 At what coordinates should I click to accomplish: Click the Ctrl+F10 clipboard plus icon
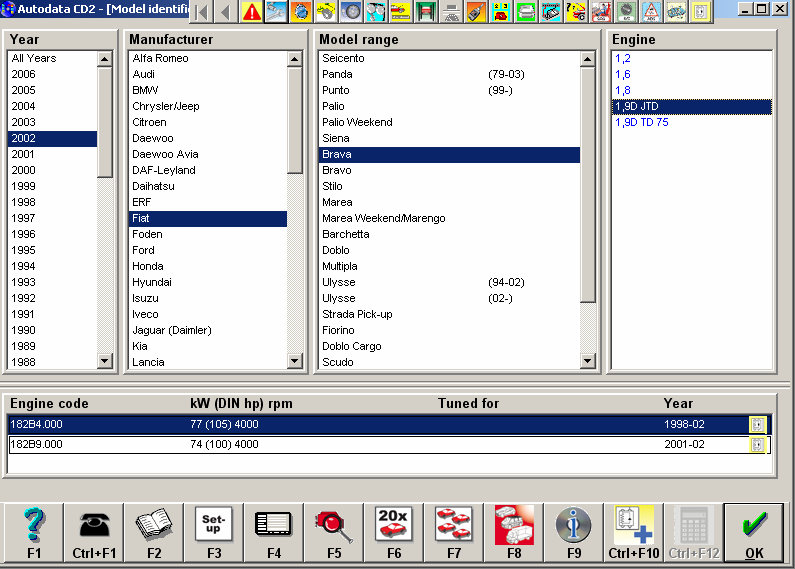click(x=634, y=531)
